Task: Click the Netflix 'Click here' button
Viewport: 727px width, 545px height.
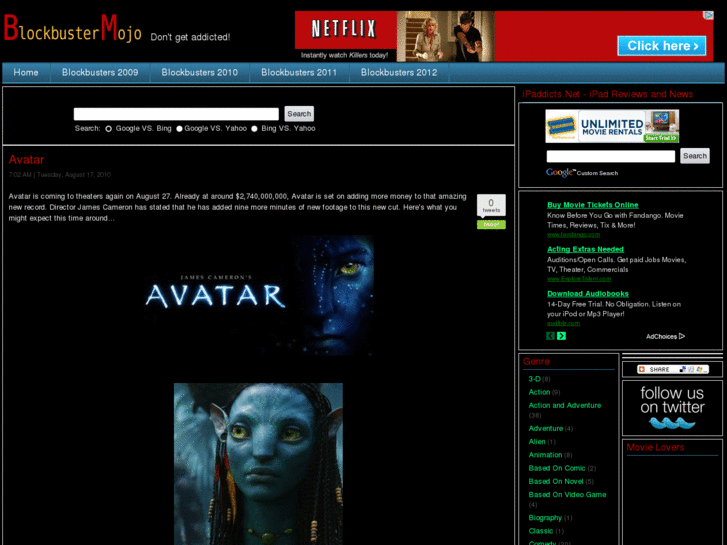Action: [662, 46]
